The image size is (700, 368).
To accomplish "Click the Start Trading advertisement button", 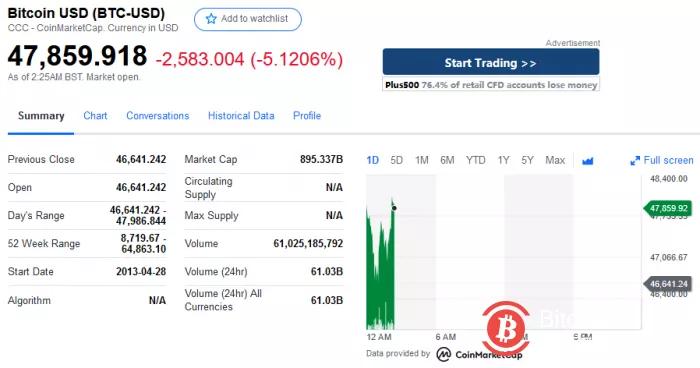I will (x=491, y=63).
